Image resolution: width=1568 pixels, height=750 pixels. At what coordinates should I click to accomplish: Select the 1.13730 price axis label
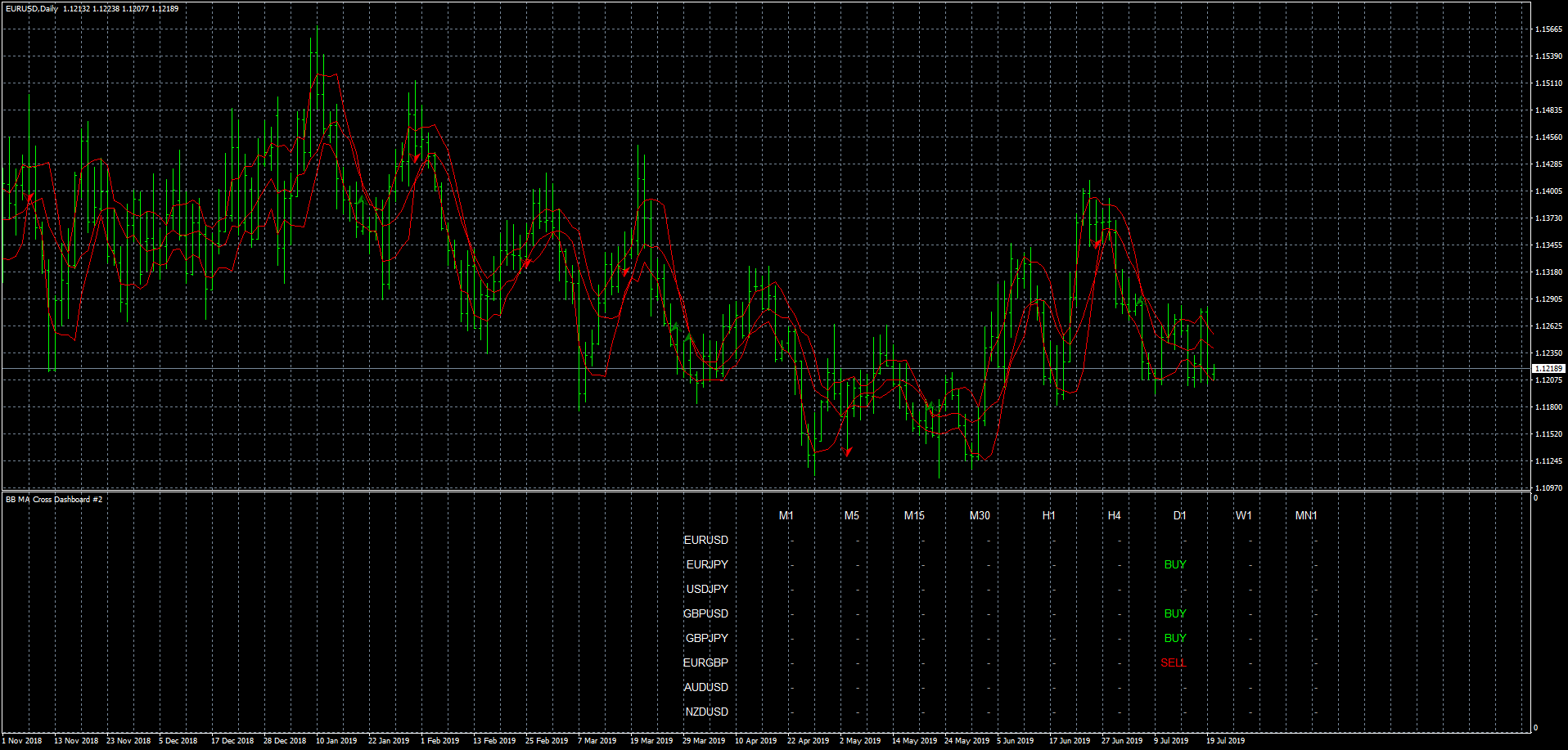point(1548,218)
